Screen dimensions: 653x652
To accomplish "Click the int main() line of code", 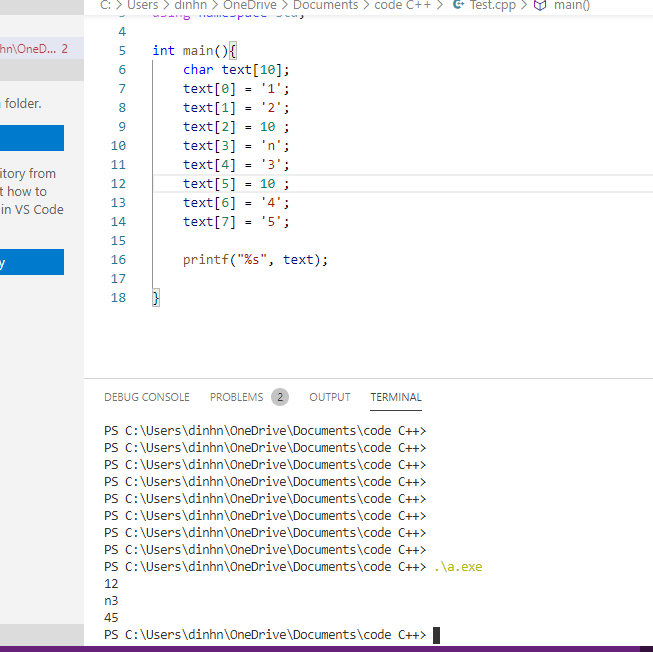I will [194, 51].
